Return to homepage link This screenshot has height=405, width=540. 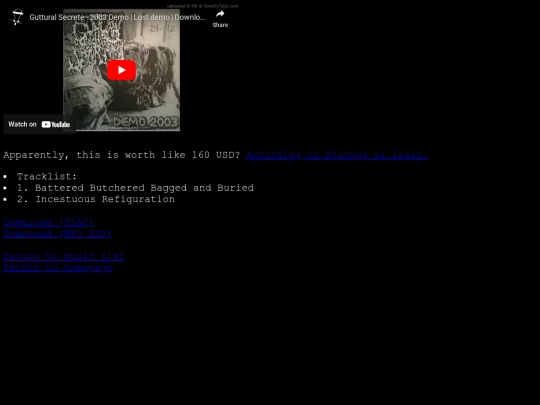[x=58, y=268]
